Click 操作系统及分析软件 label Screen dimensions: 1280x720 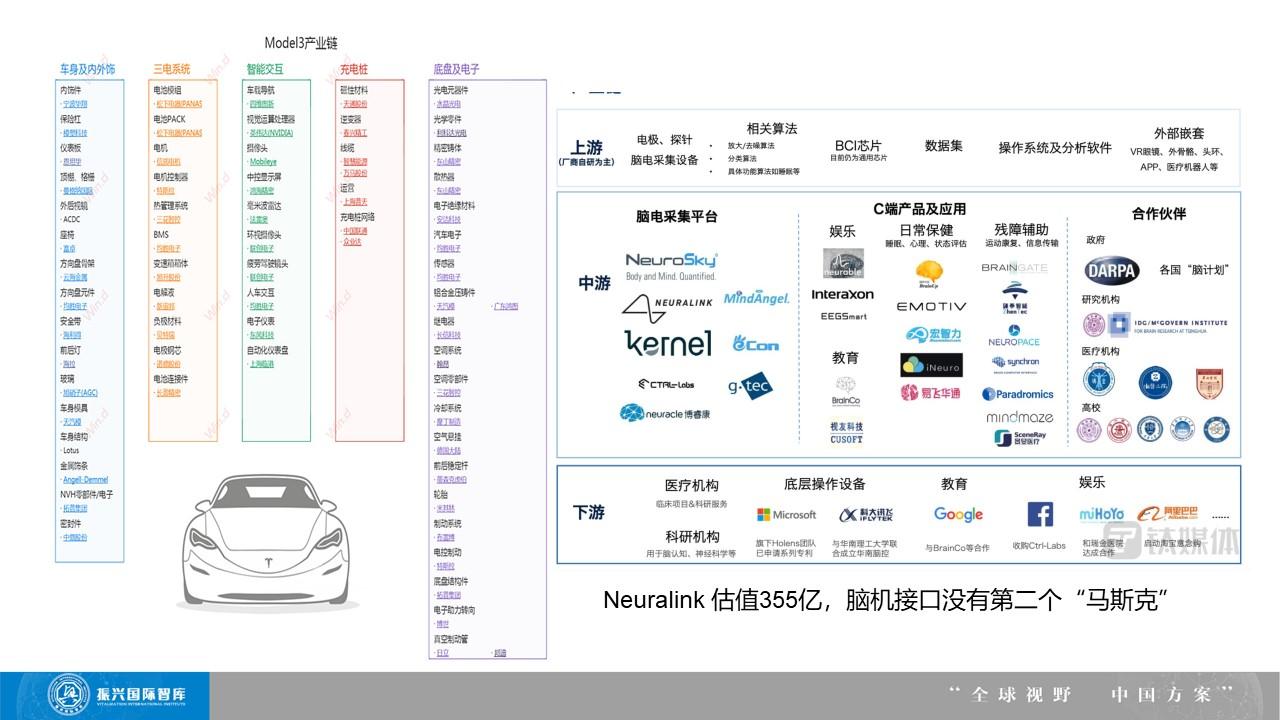[x=1055, y=148]
